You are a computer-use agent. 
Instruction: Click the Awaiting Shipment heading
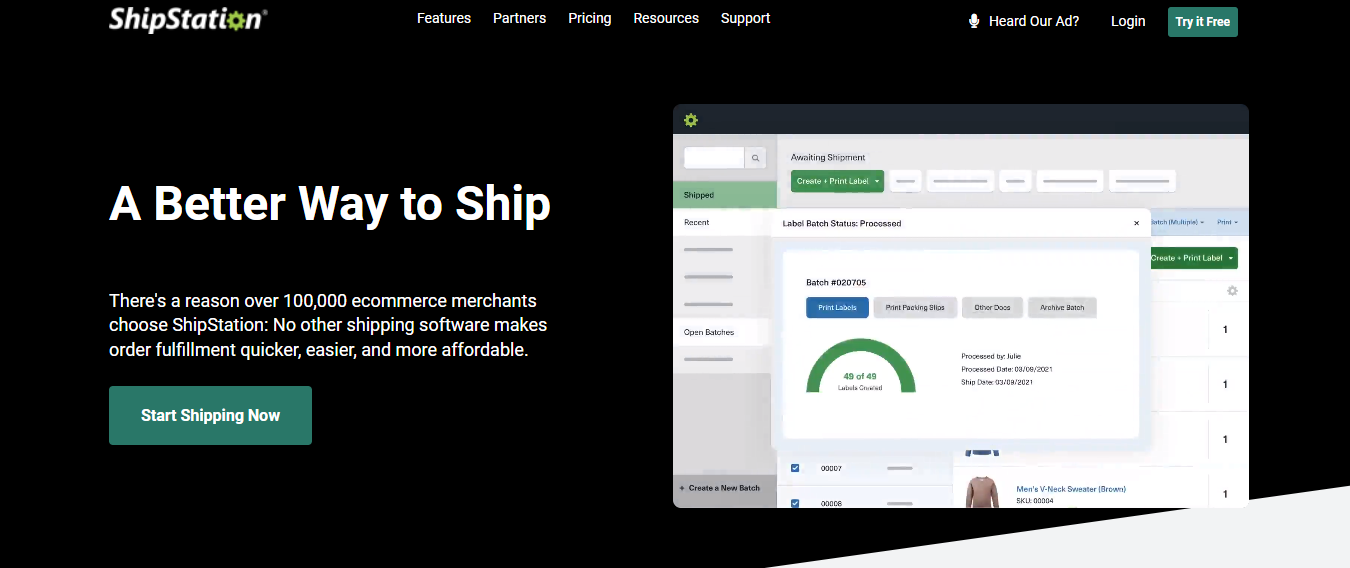pos(828,157)
